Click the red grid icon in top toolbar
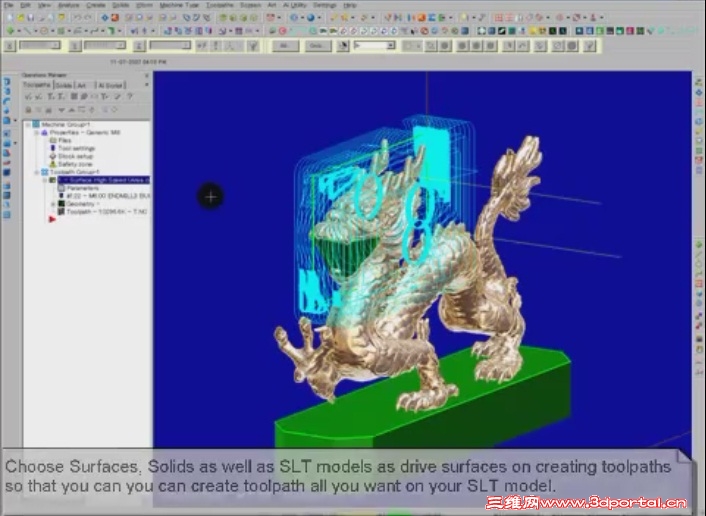 498,18
